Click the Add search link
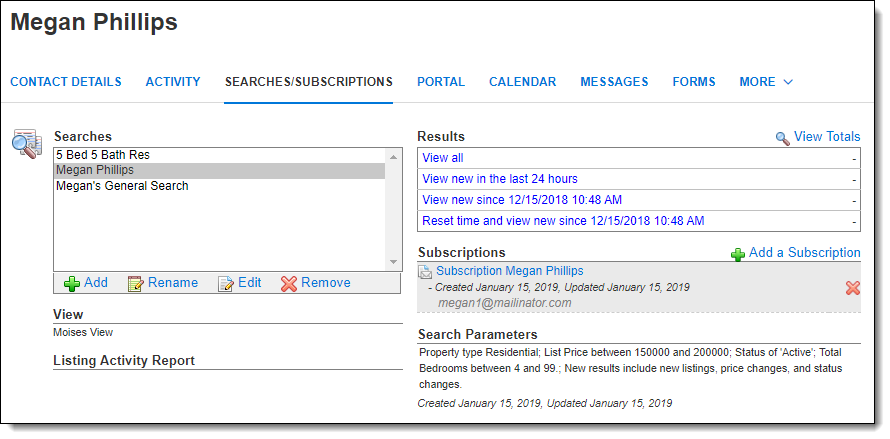Screen dimensions: 890x439 tap(96, 283)
